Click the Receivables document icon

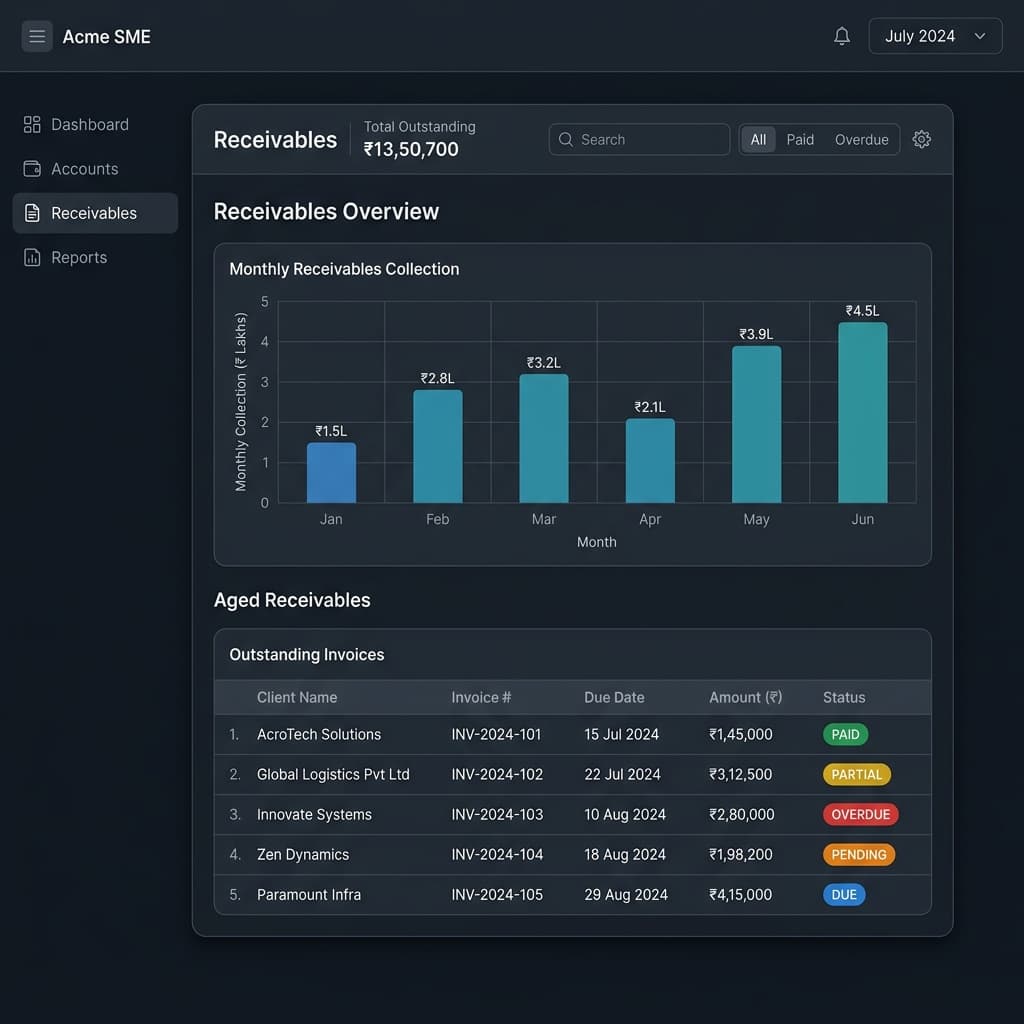tap(32, 213)
